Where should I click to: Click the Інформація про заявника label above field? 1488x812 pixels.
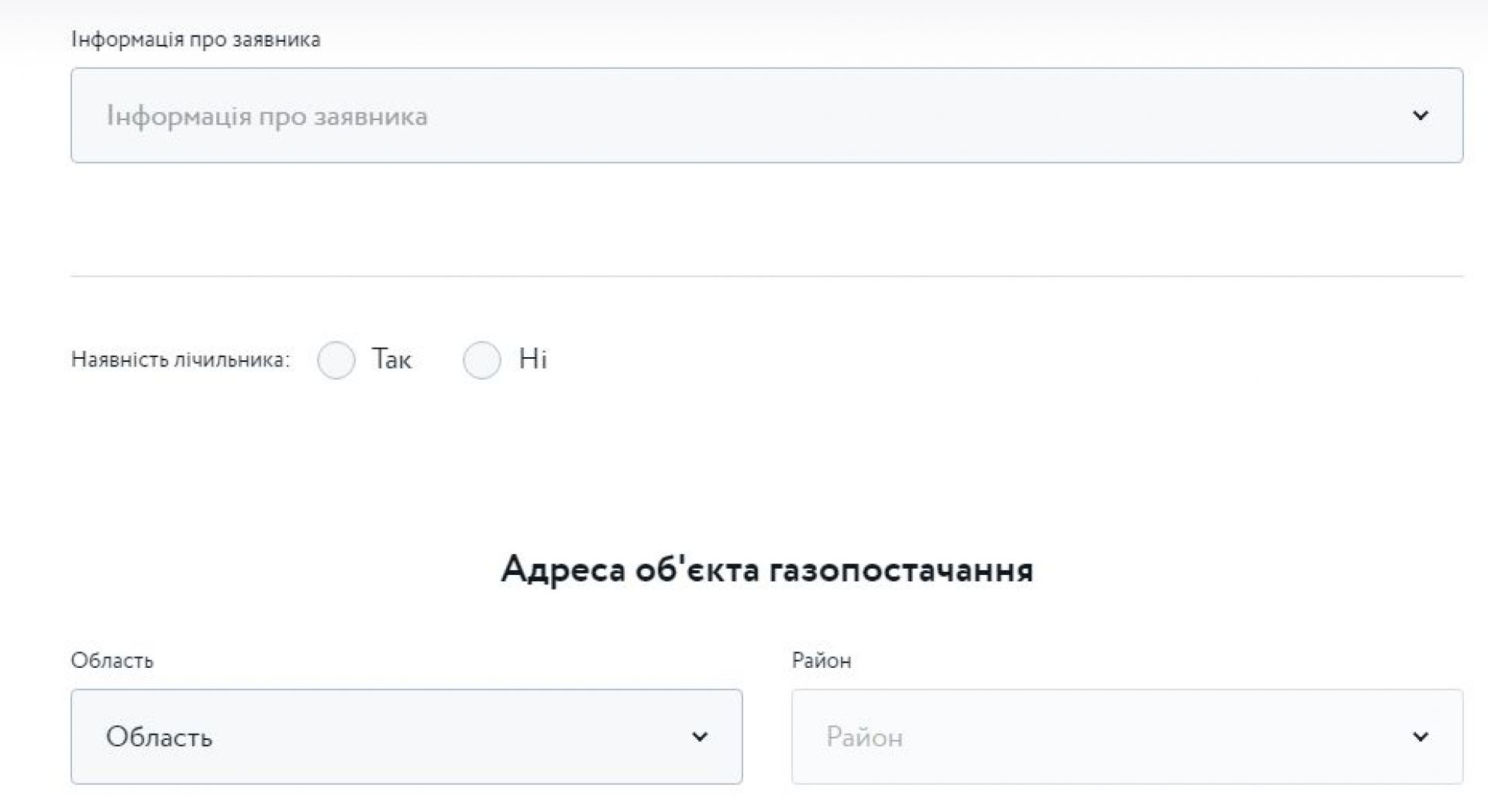[x=195, y=40]
